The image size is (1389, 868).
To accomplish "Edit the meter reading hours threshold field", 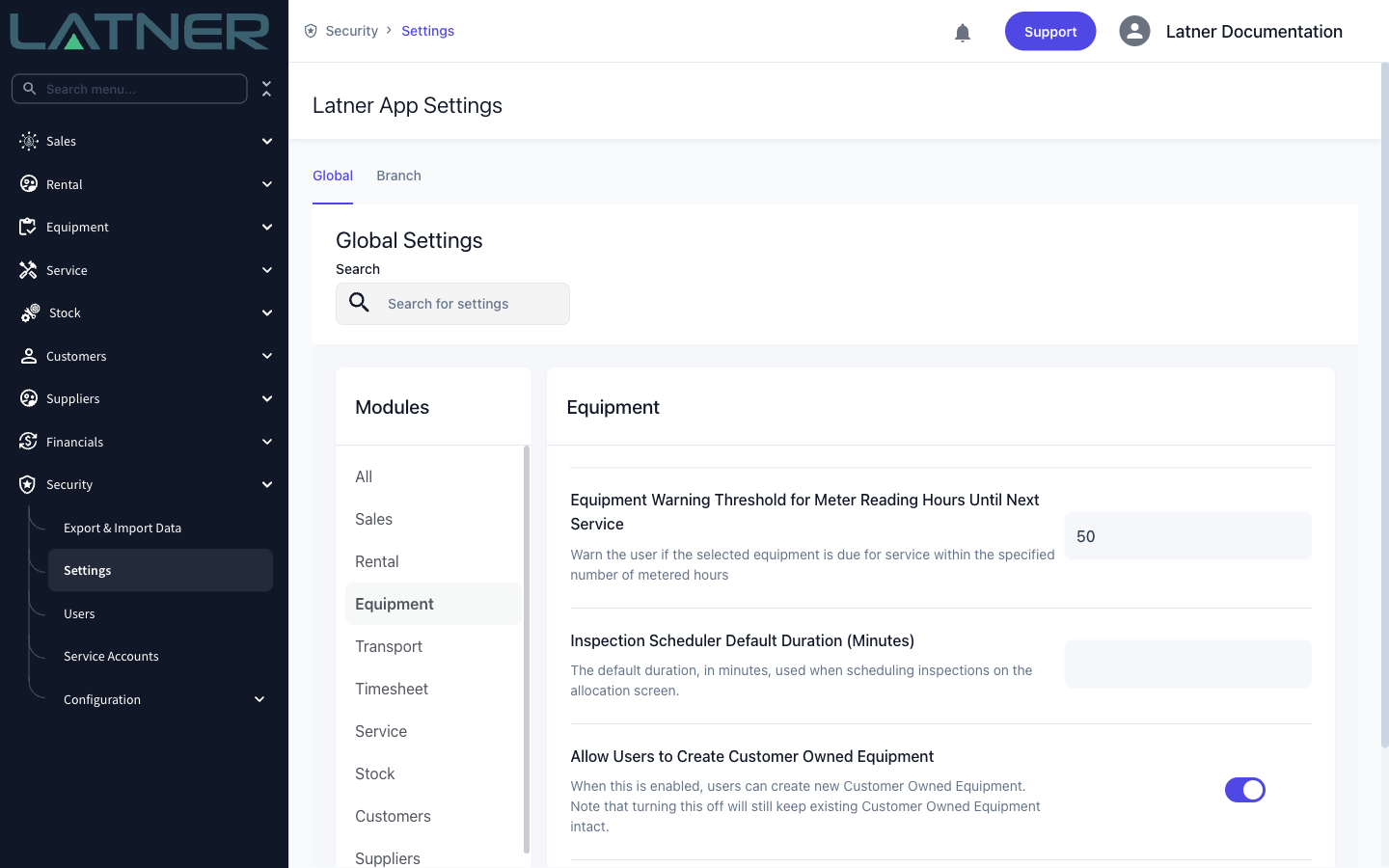I will (1187, 536).
